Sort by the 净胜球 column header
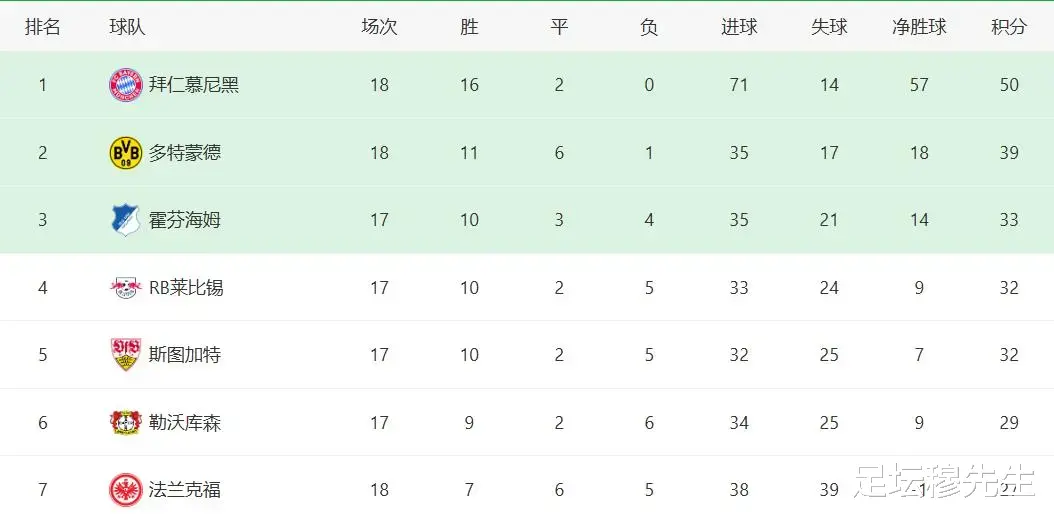 coord(919,27)
